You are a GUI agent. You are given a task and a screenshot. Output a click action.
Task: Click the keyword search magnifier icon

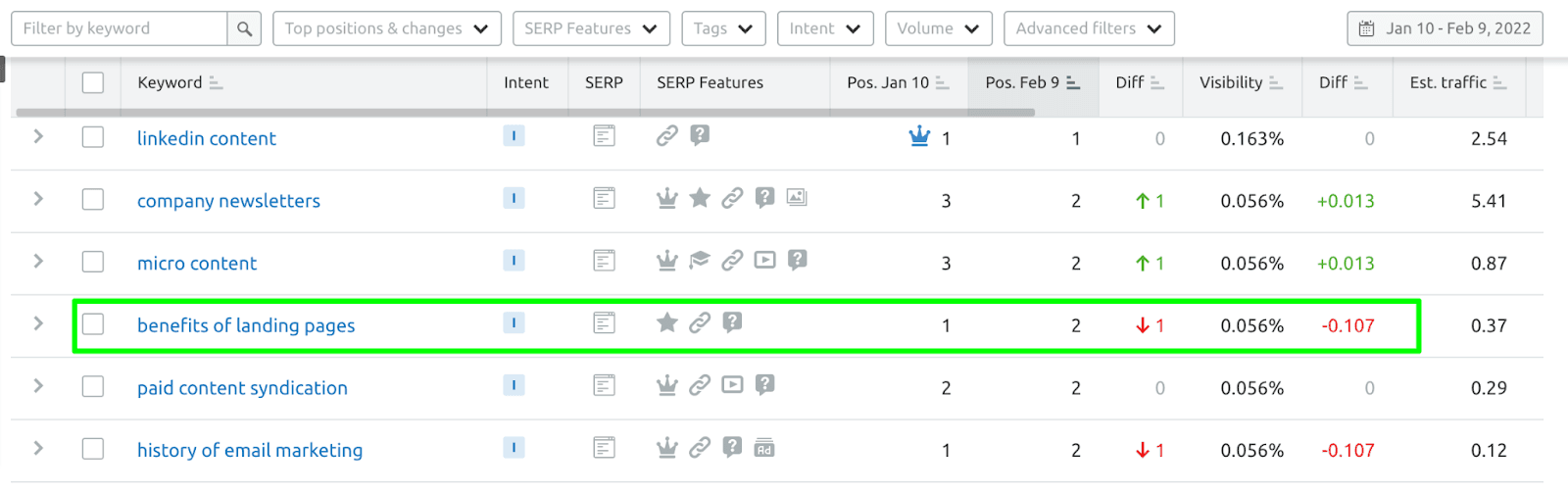tap(244, 28)
